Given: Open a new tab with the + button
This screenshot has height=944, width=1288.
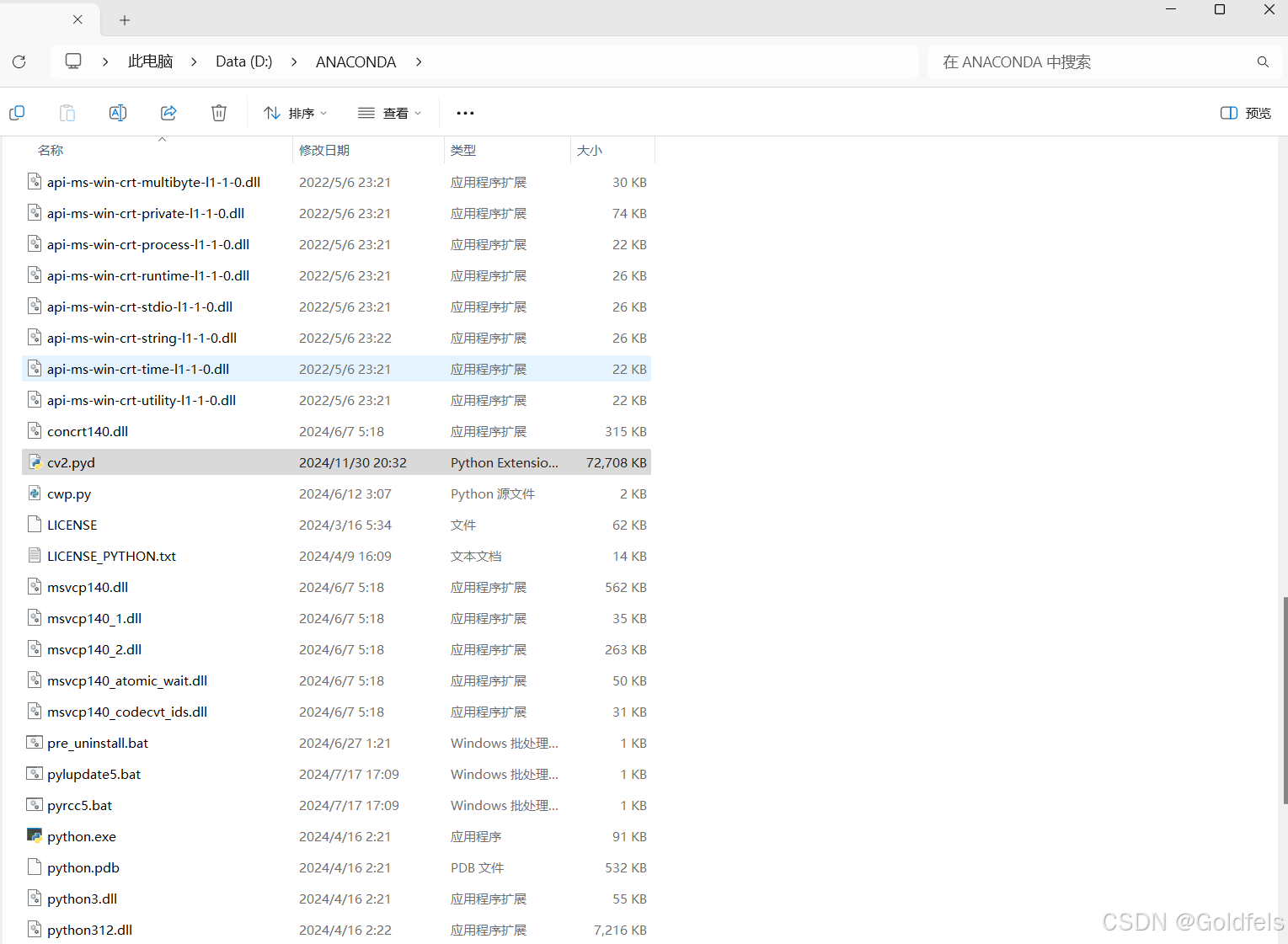Looking at the screenshot, I should [x=125, y=19].
